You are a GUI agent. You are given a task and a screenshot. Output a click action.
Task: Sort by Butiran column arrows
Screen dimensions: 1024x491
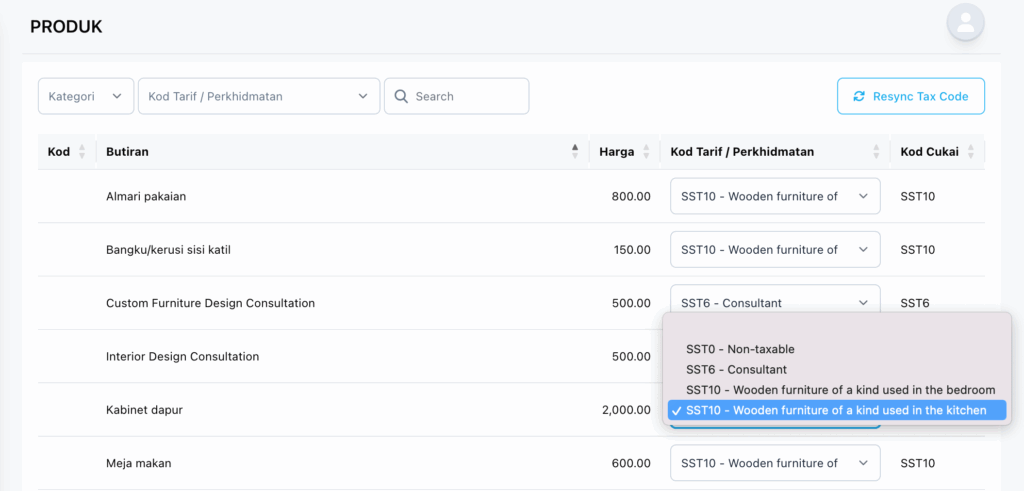tap(575, 152)
